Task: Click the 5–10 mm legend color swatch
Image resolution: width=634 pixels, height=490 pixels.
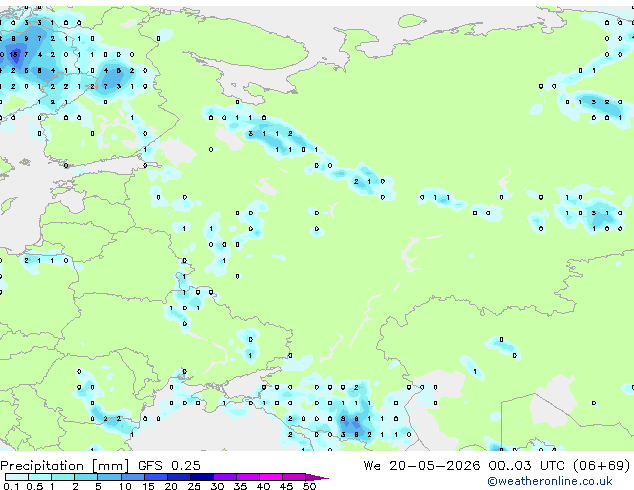Action: 109,477
